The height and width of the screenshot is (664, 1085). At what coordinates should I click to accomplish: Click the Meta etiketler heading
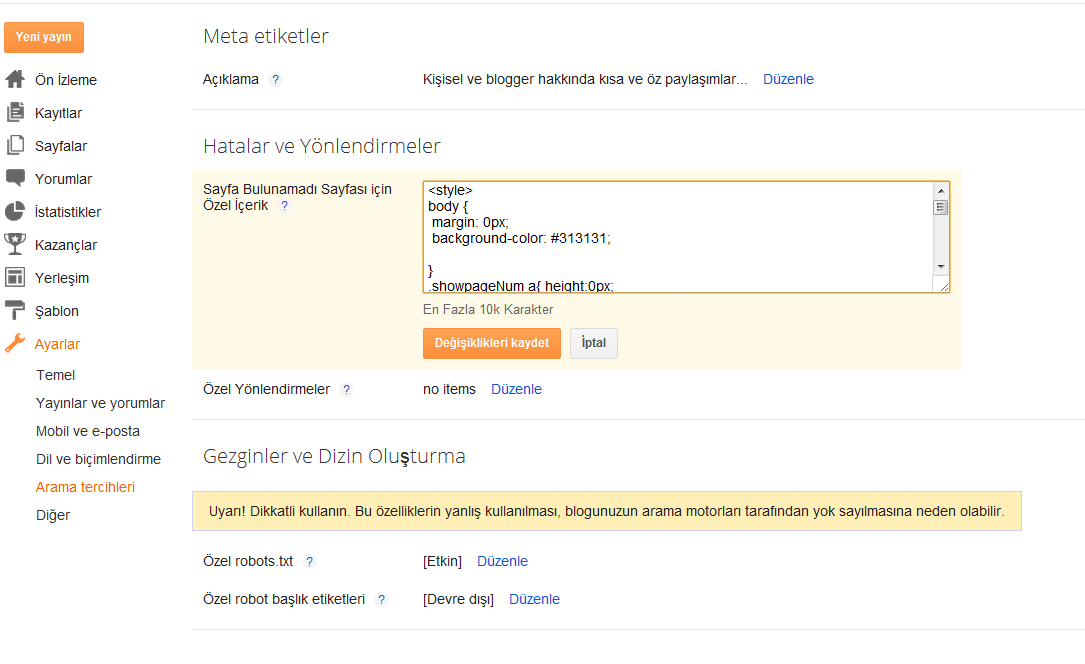(266, 36)
